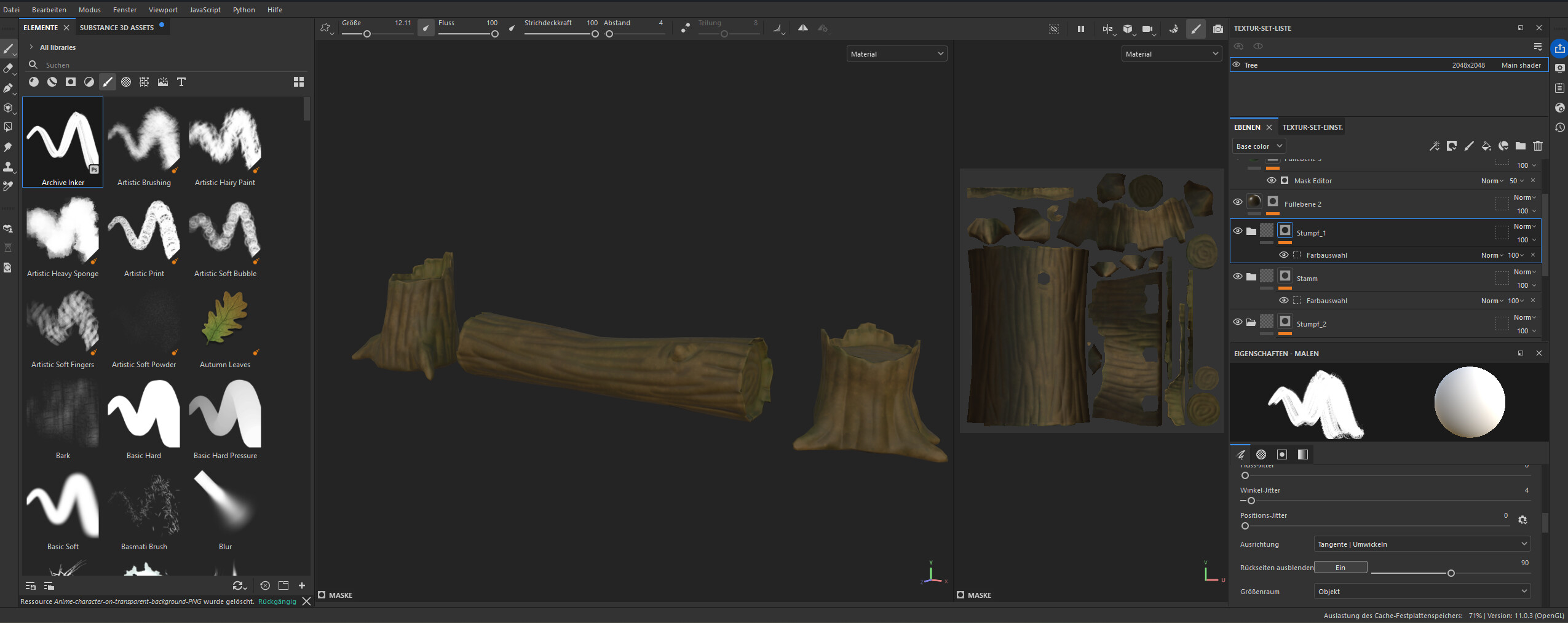Select the Eraser tool in left toolbar

[8, 68]
